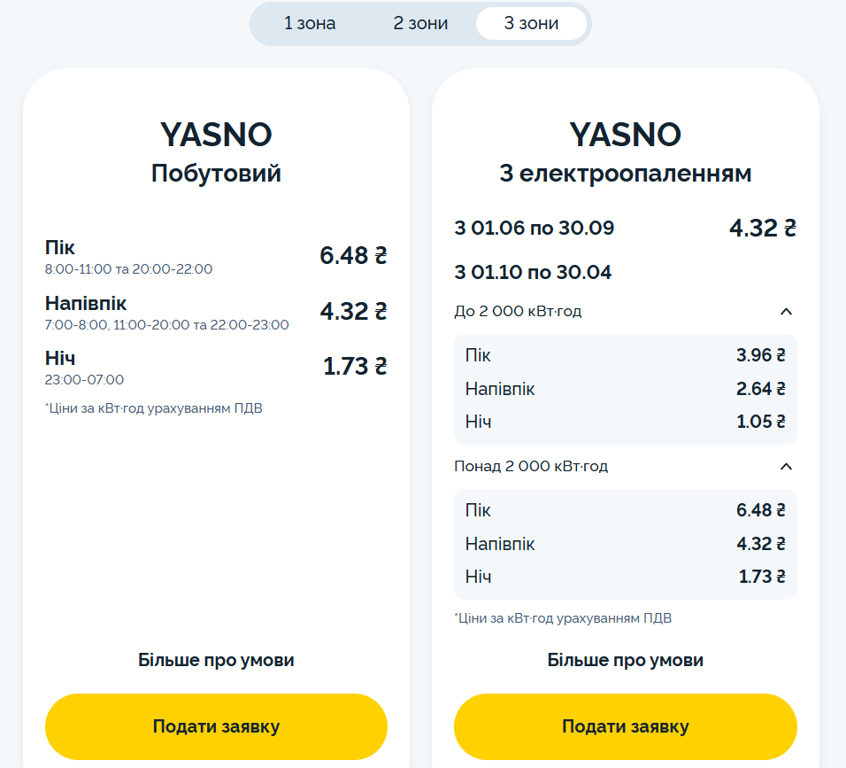This screenshot has width=846, height=768.
Task: Switch to the "1 зона" tab
Action: click(x=310, y=23)
